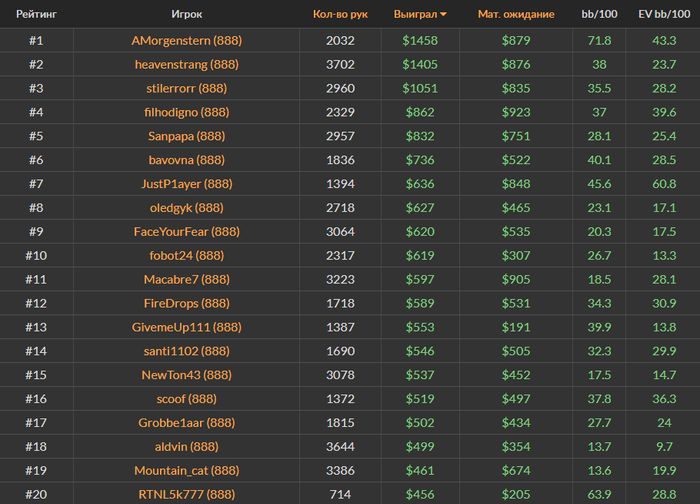Select Macabre7 (888) player entry
The height and width of the screenshot is (504, 700).
[186, 279]
